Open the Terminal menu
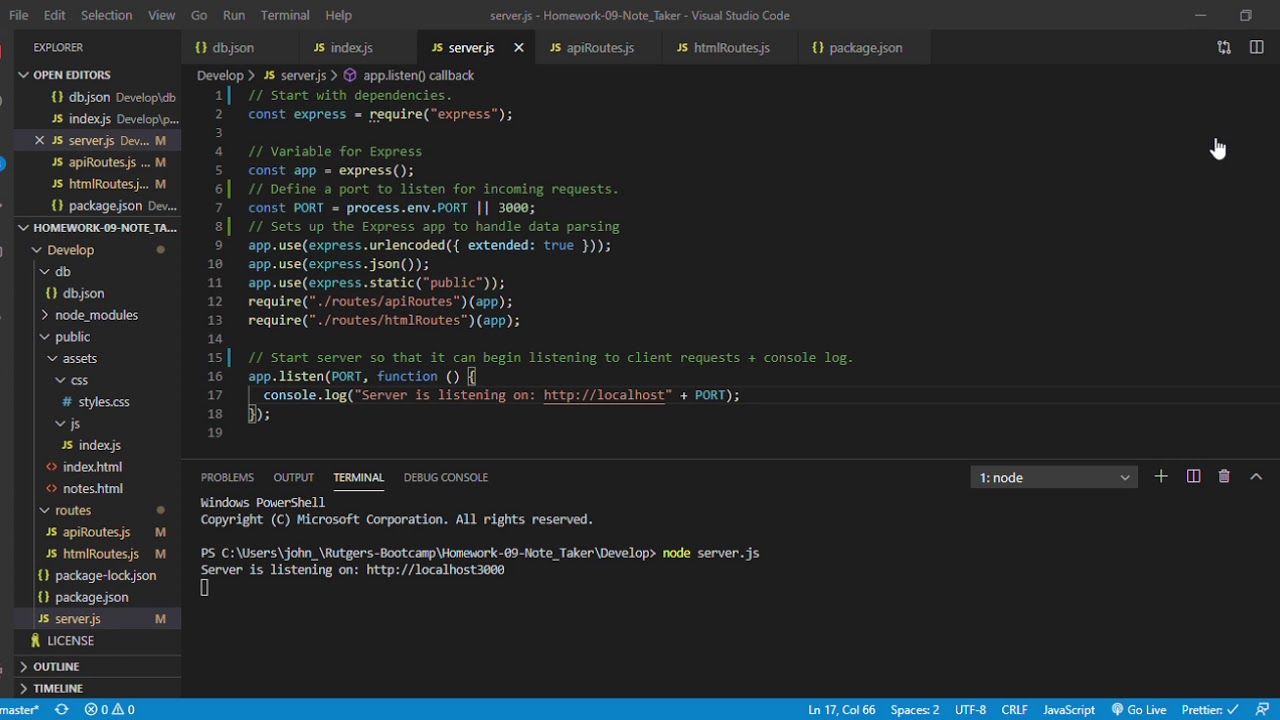The image size is (1280, 720). point(285,15)
